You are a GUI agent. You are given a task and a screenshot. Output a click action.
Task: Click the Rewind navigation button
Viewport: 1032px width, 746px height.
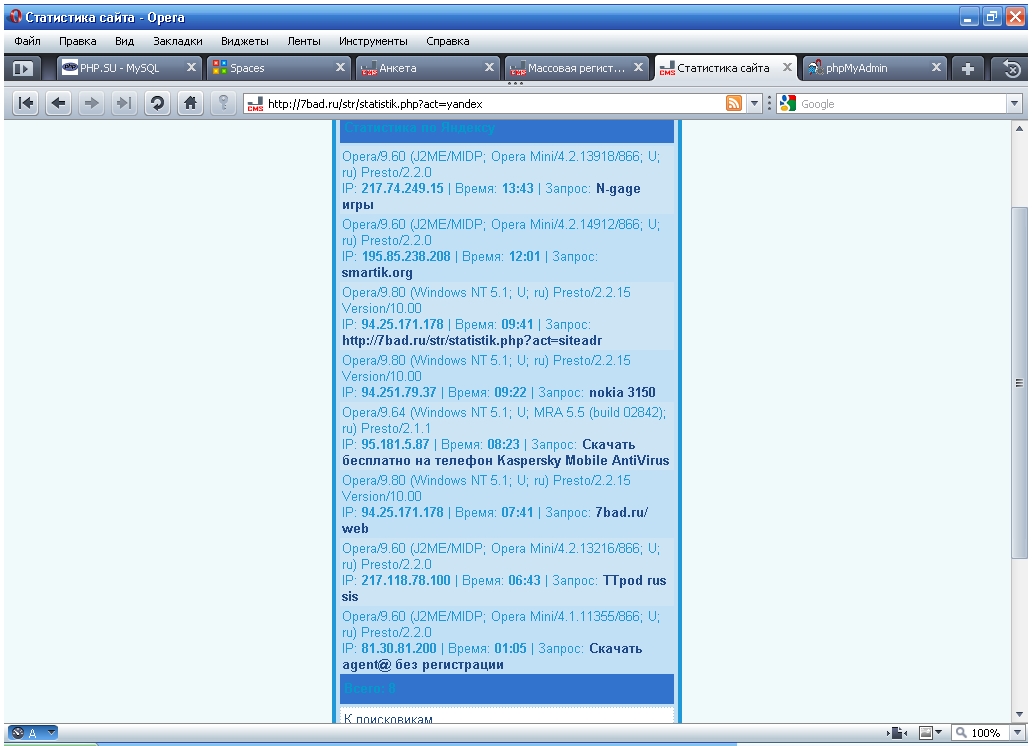(x=26, y=103)
